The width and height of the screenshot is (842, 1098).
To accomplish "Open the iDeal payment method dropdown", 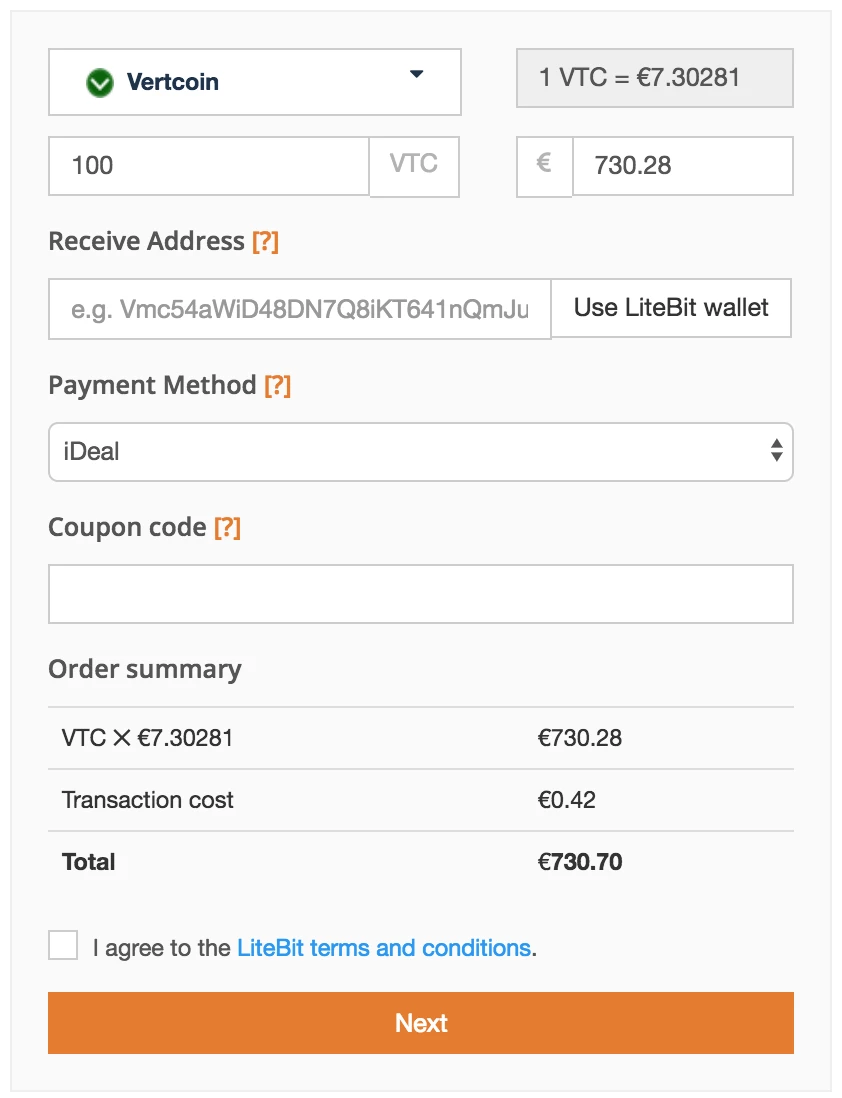I will pos(420,452).
